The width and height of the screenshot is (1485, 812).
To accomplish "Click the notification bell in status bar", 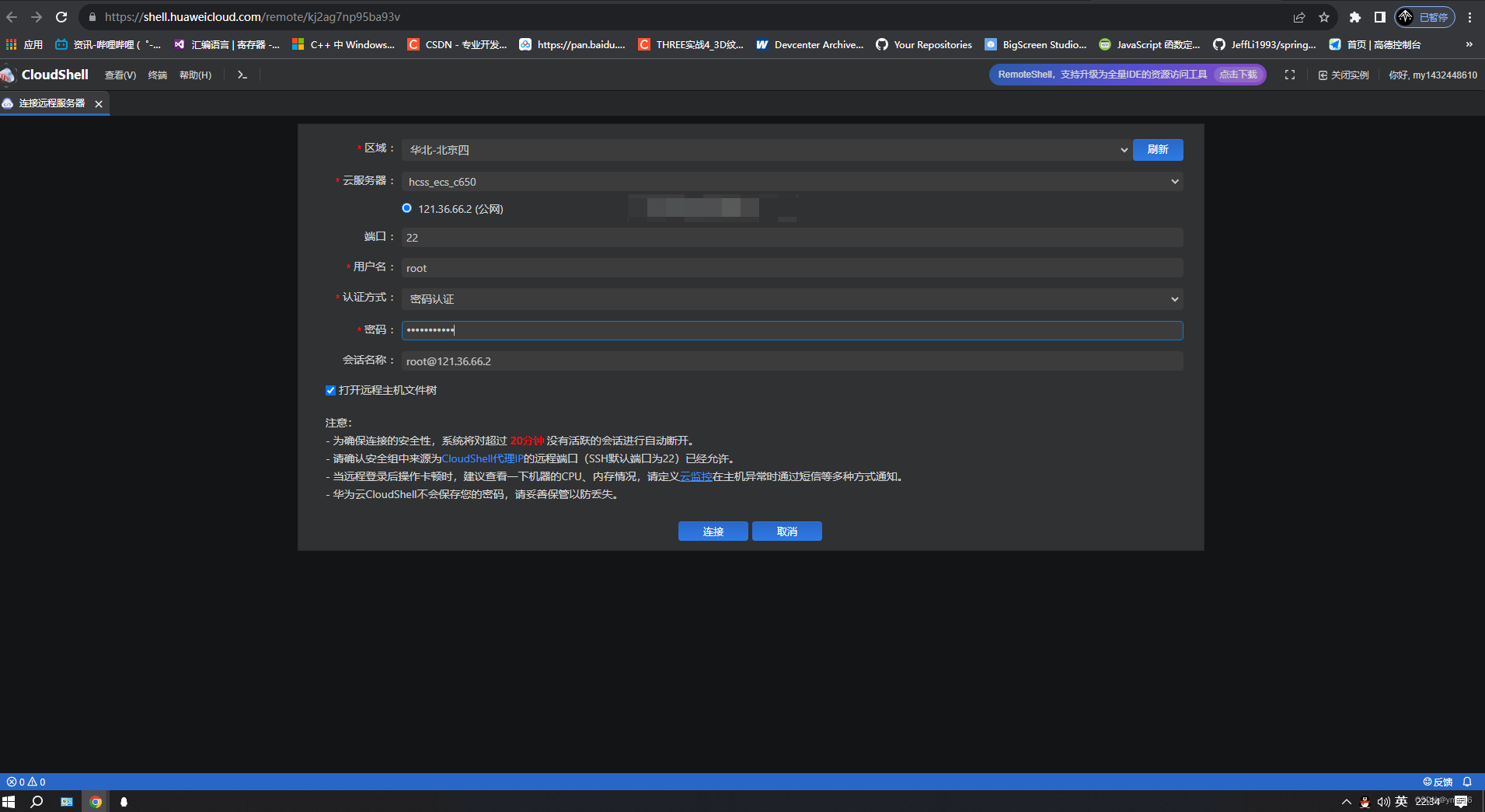I will [x=1467, y=782].
